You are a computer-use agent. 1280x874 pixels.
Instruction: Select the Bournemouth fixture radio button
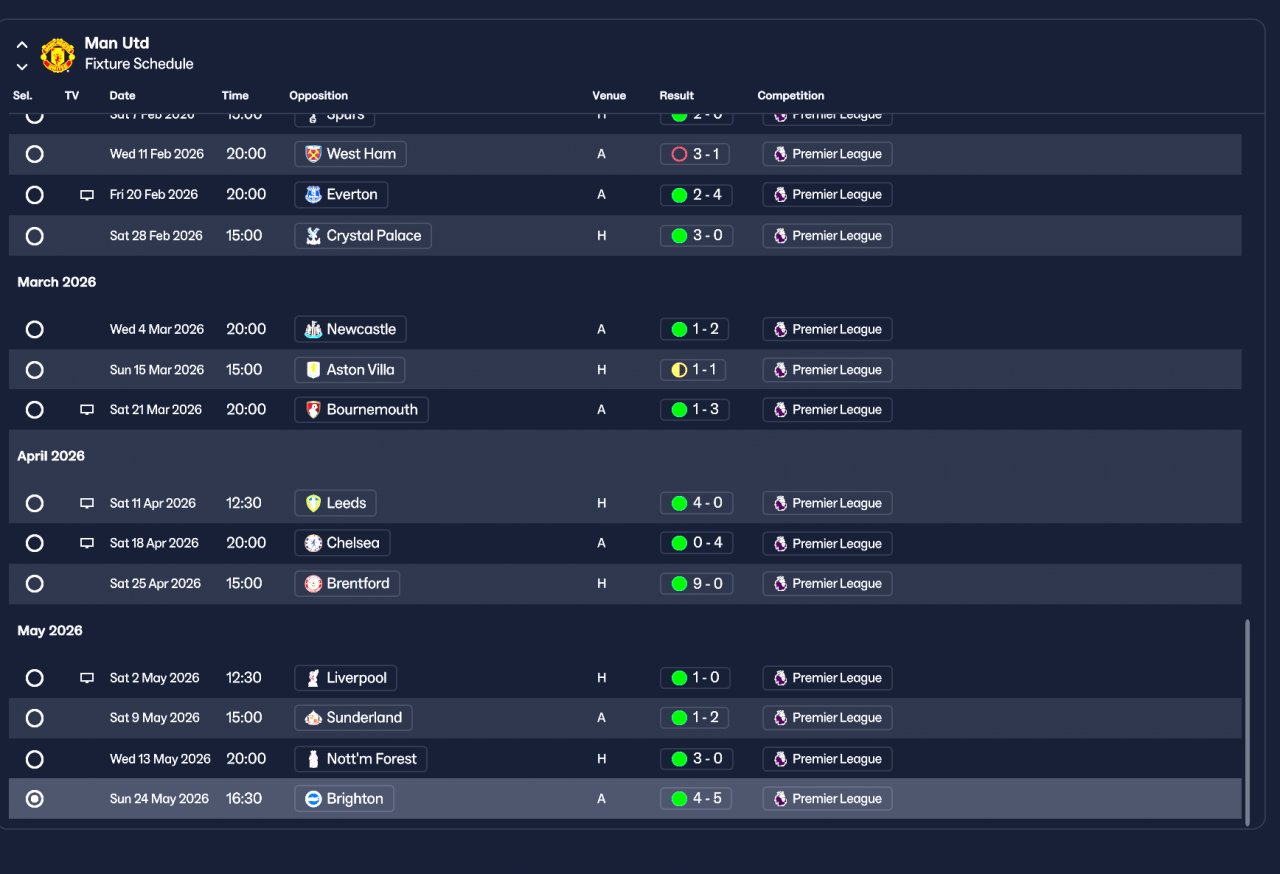(35, 410)
